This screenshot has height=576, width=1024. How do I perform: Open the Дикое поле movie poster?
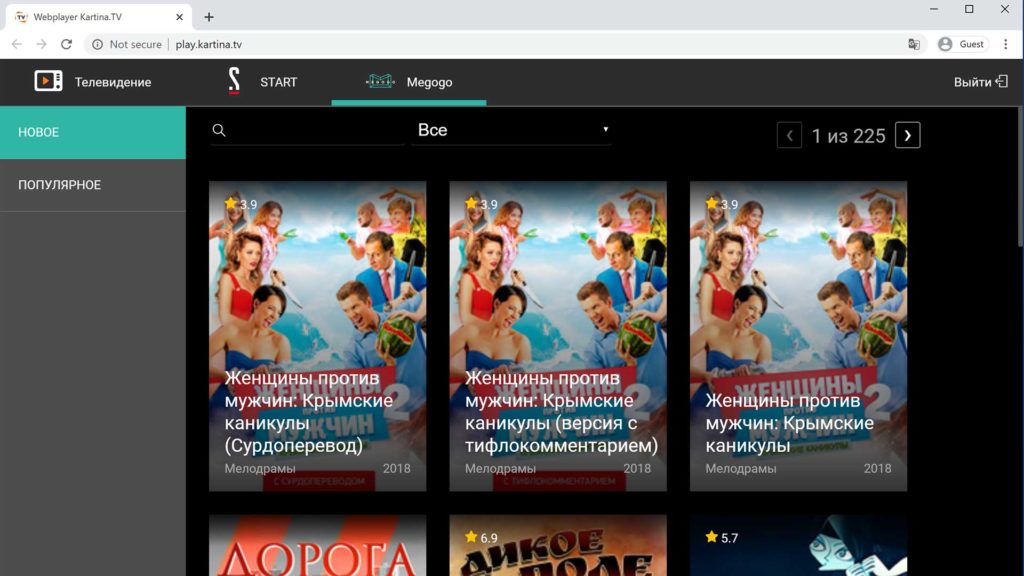558,545
